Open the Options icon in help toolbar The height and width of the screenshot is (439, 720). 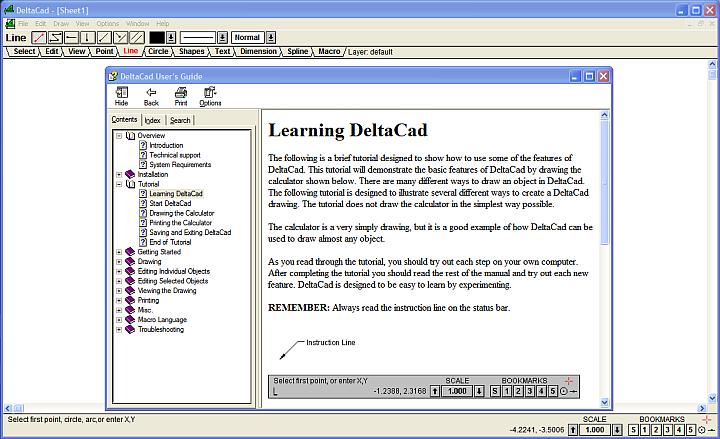coord(210,95)
